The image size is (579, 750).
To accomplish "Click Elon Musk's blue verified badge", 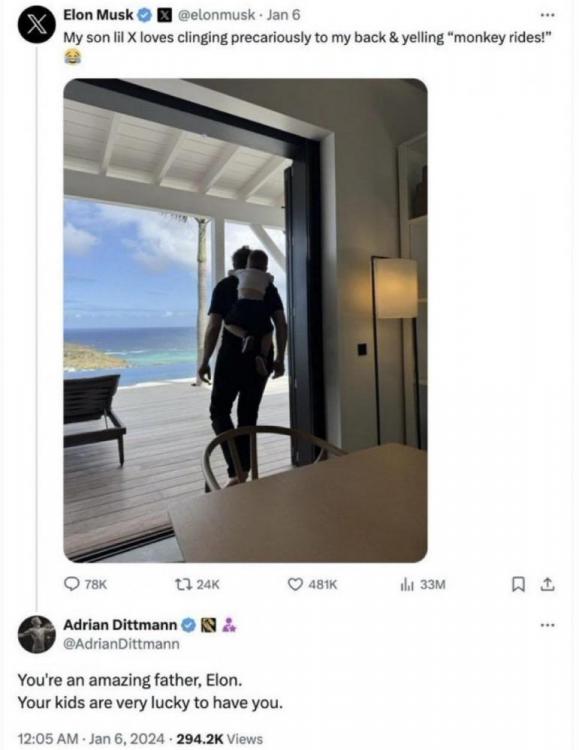I will tap(144, 15).
